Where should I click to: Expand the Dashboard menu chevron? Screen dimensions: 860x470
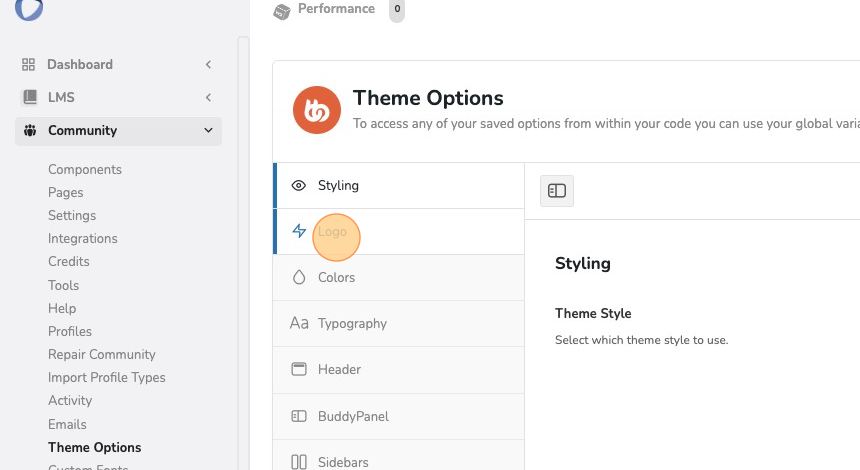[x=208, y=65]
